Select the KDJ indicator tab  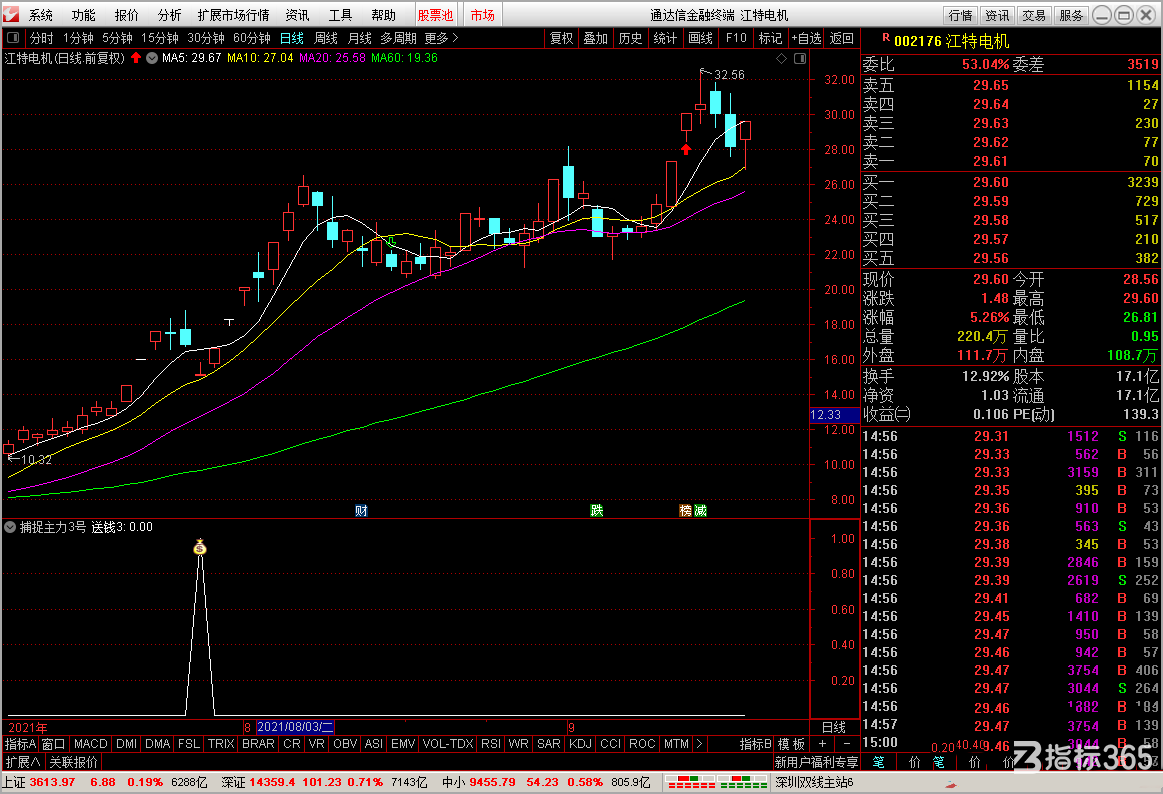(x=580, y=744)
